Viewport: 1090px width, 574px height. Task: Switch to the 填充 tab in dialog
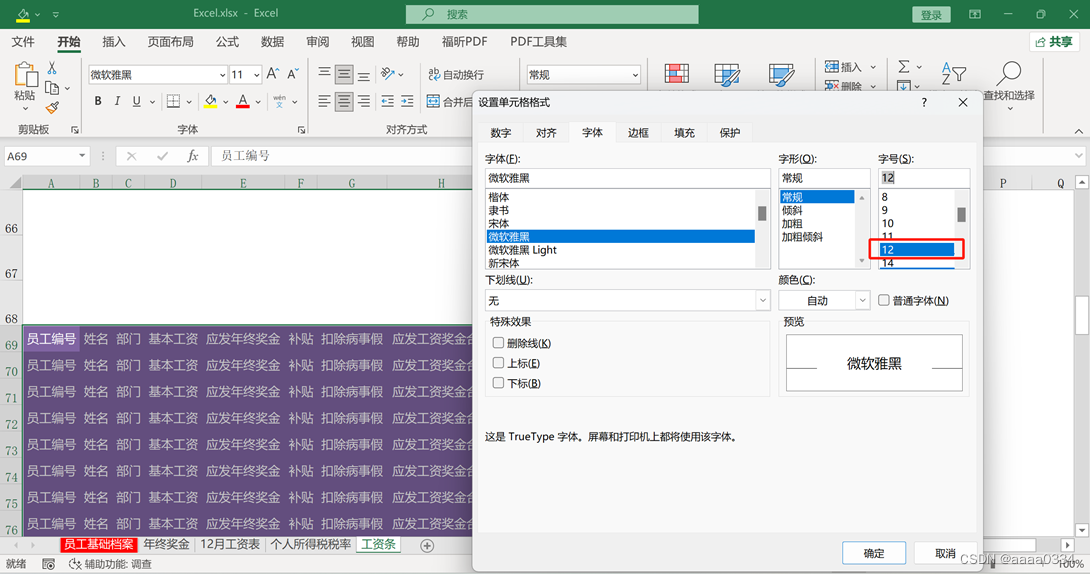point(684,133)
